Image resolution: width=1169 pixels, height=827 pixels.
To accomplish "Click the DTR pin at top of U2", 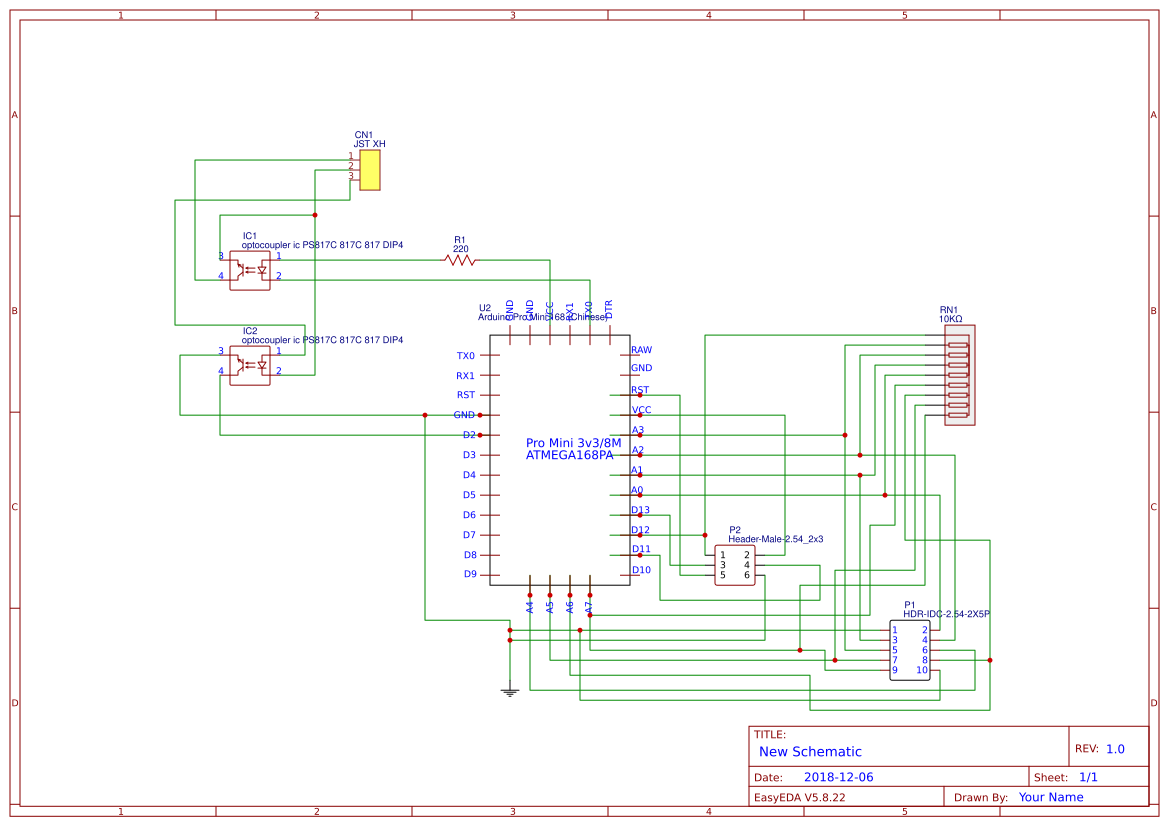I will click(x=607, y=310).
